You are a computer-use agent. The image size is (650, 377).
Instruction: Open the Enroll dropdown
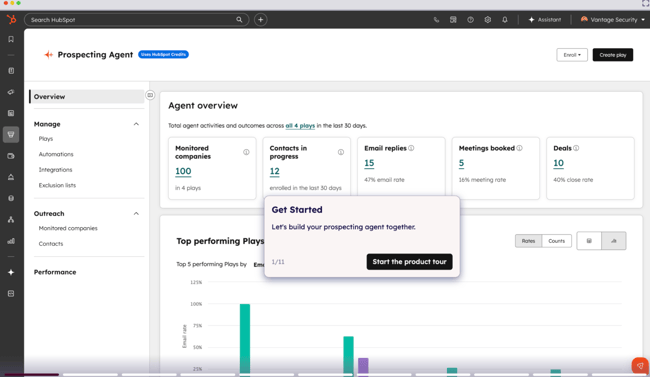point(572,55)
